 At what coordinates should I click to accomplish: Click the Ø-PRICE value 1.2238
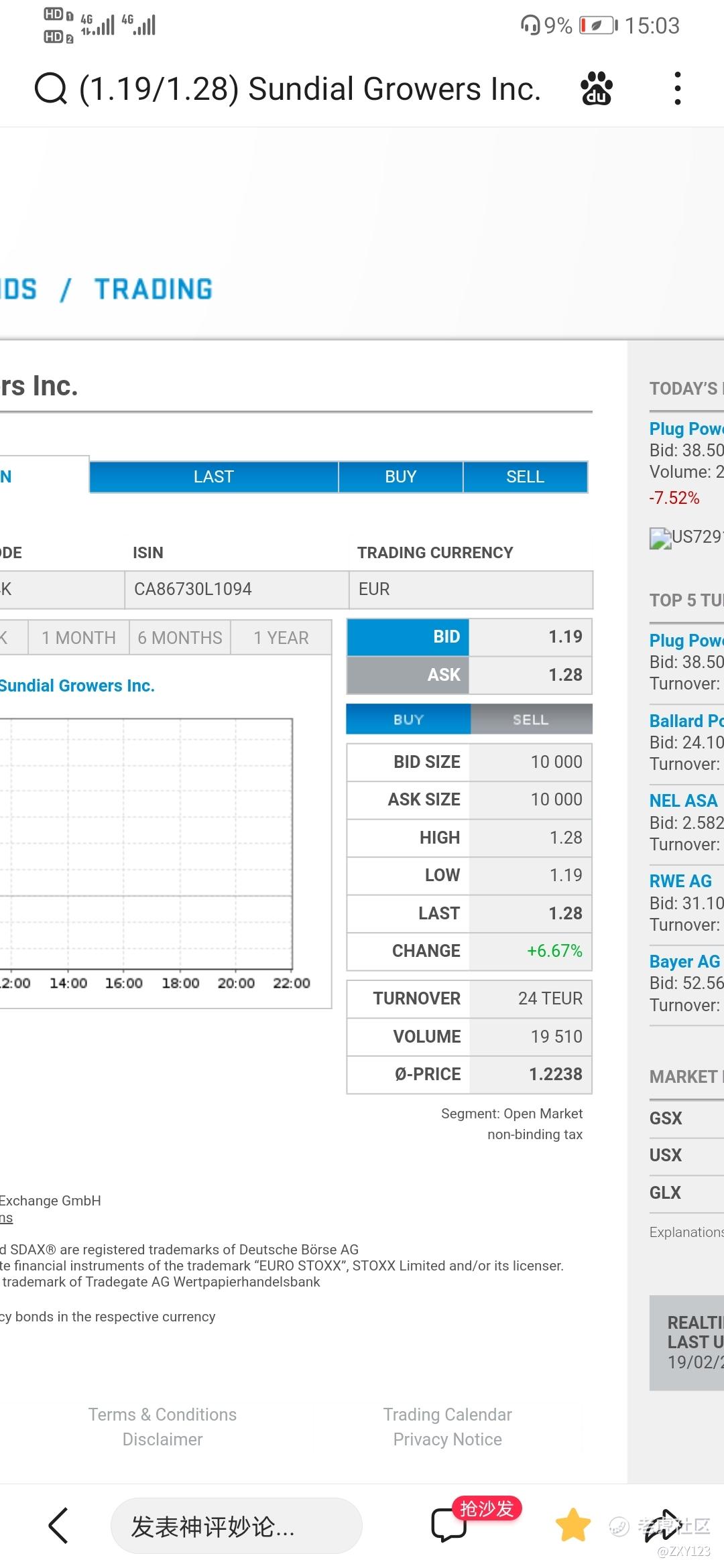pos(556,1074)
